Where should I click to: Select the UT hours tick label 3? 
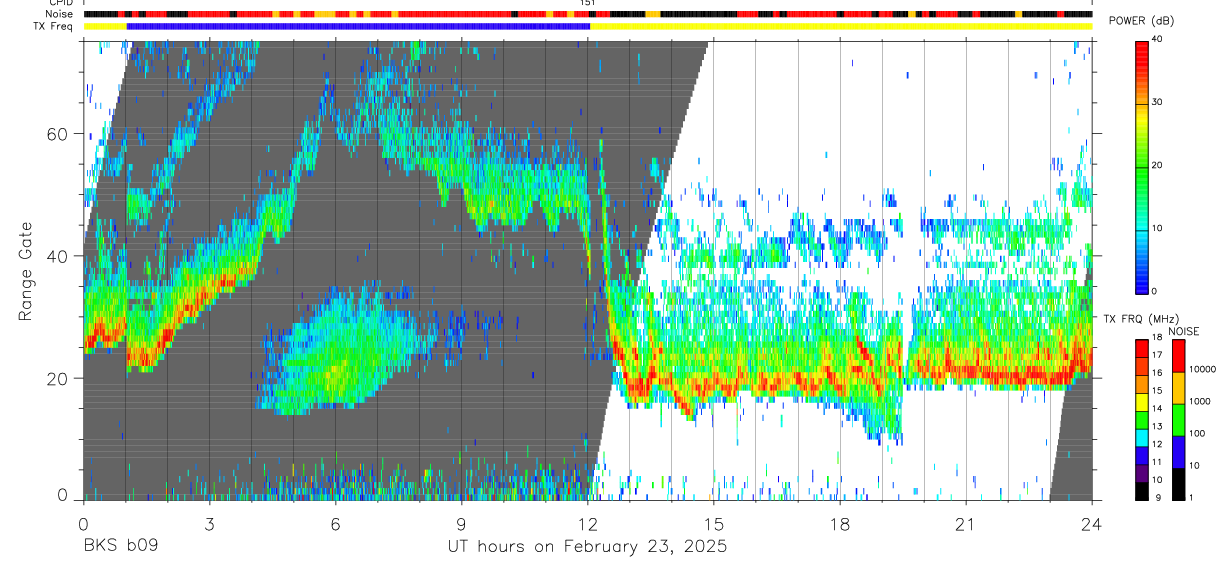click(x=209, y=524)
